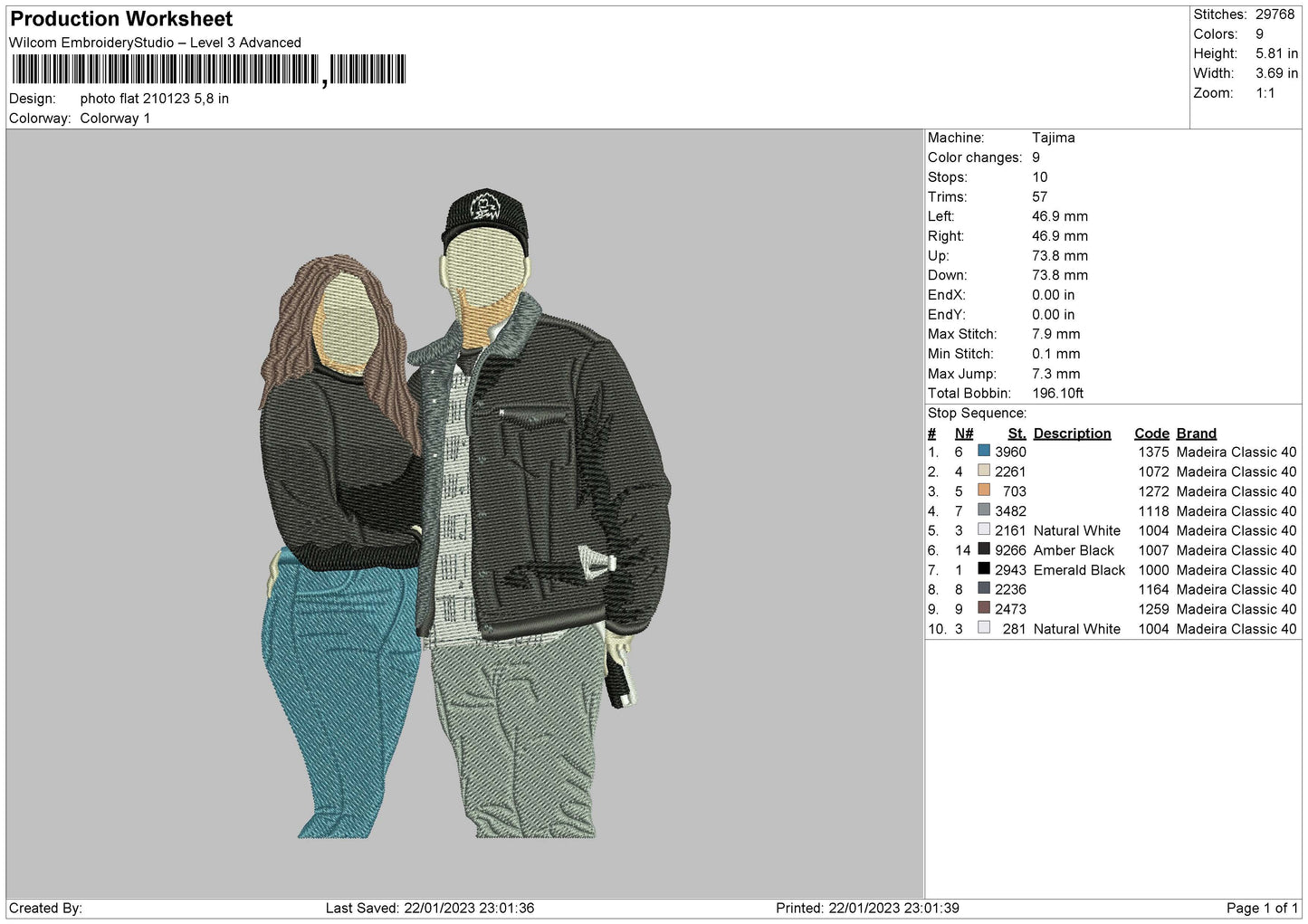Image resolution: width=1308 pixels, height=924 pixels.
Task: Click the Width value 3.69 in
Action: [1276, 73]
